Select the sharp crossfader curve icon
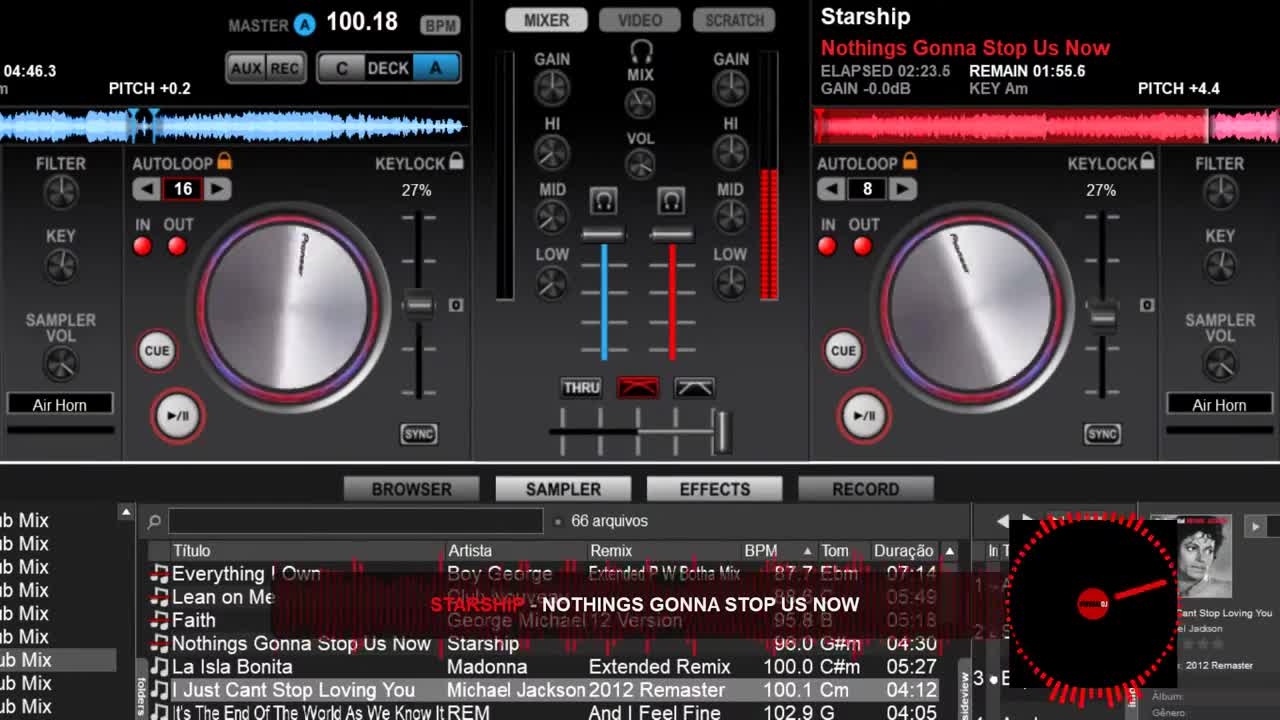 (638, 388)
